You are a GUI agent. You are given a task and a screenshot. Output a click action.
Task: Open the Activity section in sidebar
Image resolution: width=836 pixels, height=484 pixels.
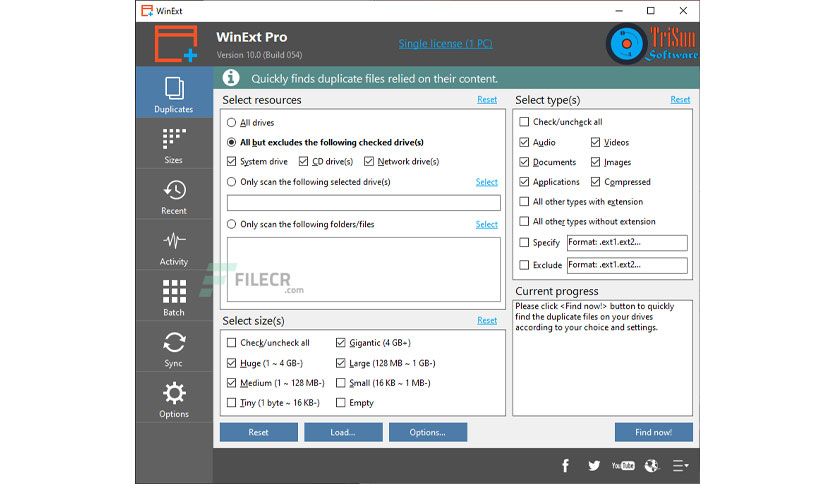pos(174,246)
